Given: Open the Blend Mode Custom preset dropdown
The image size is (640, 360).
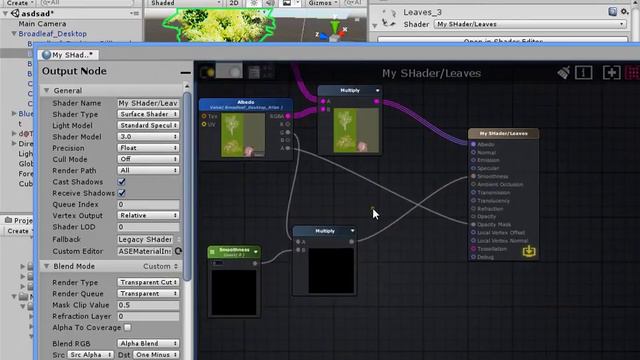Looking at the screenshot, I should coord(161,266).
